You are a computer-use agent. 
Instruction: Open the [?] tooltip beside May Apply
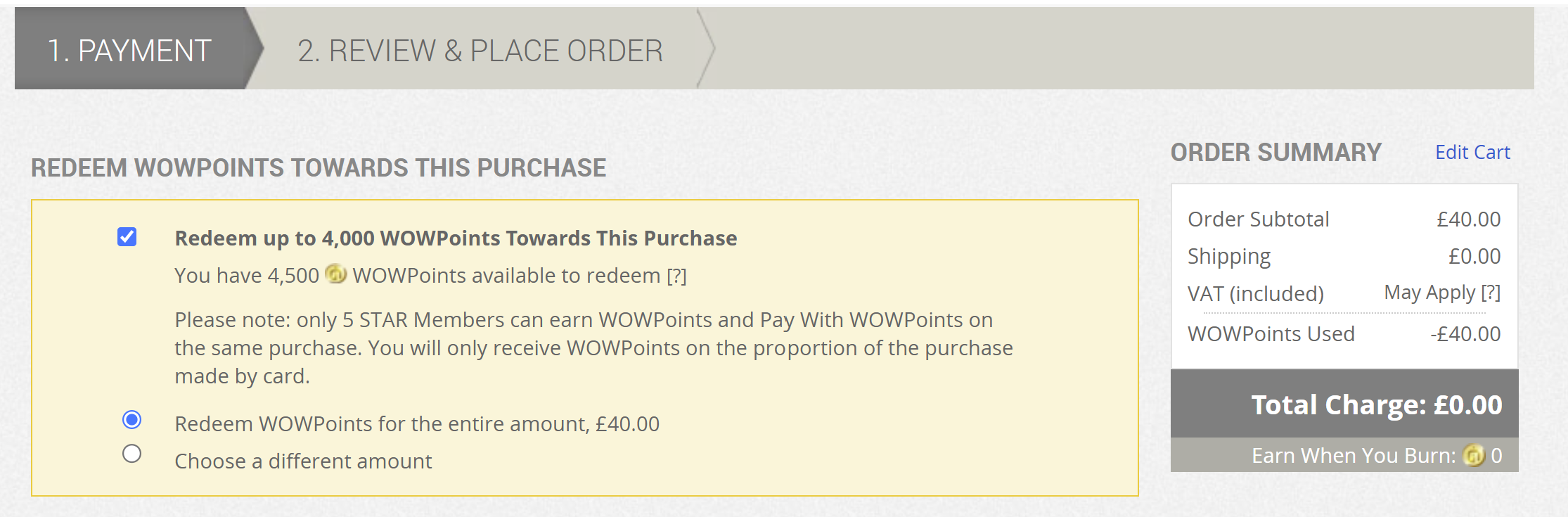[x=1491, y=293]
